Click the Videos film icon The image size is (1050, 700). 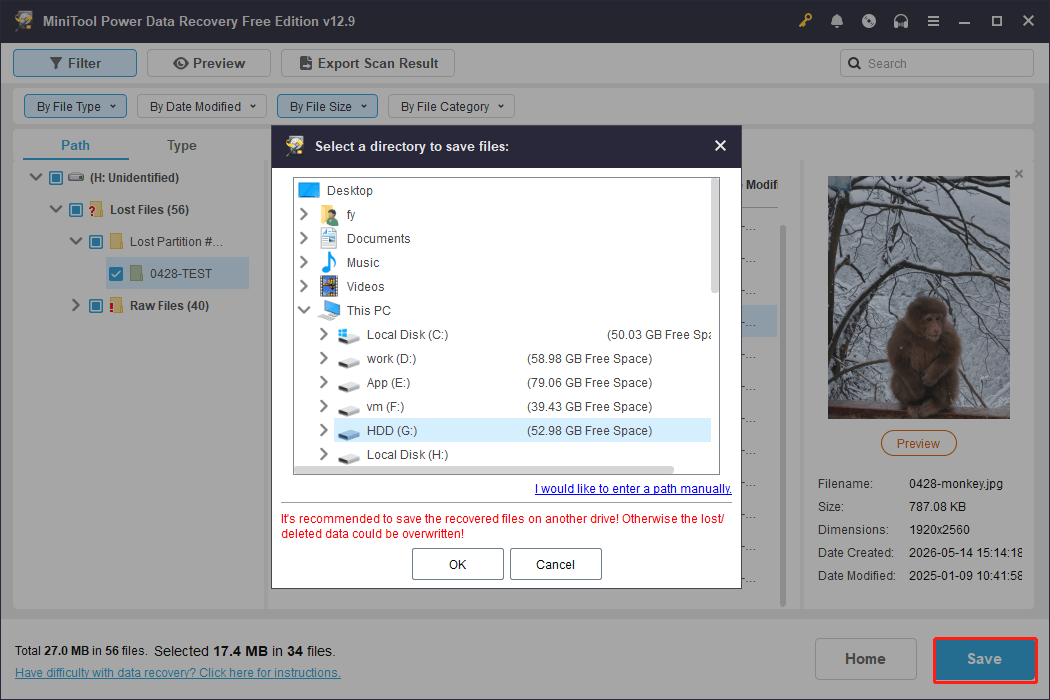(329, 287)
